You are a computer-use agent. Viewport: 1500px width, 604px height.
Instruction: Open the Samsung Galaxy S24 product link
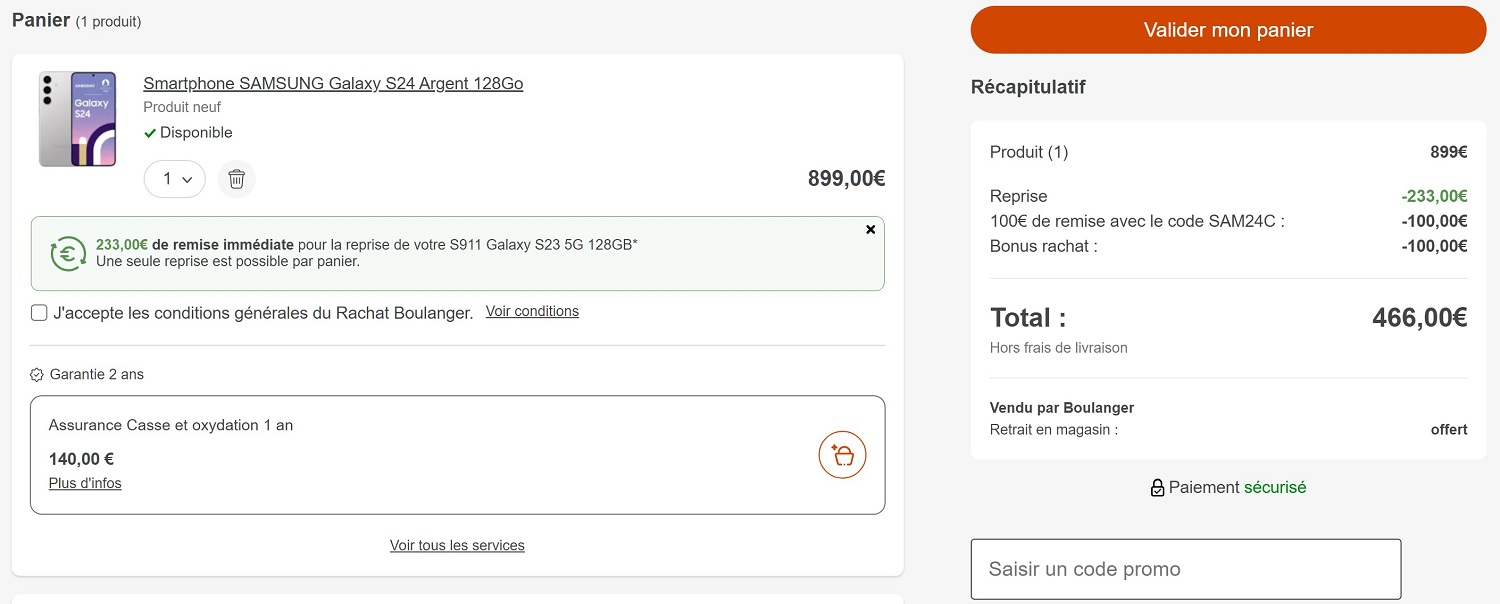[333, 84]
